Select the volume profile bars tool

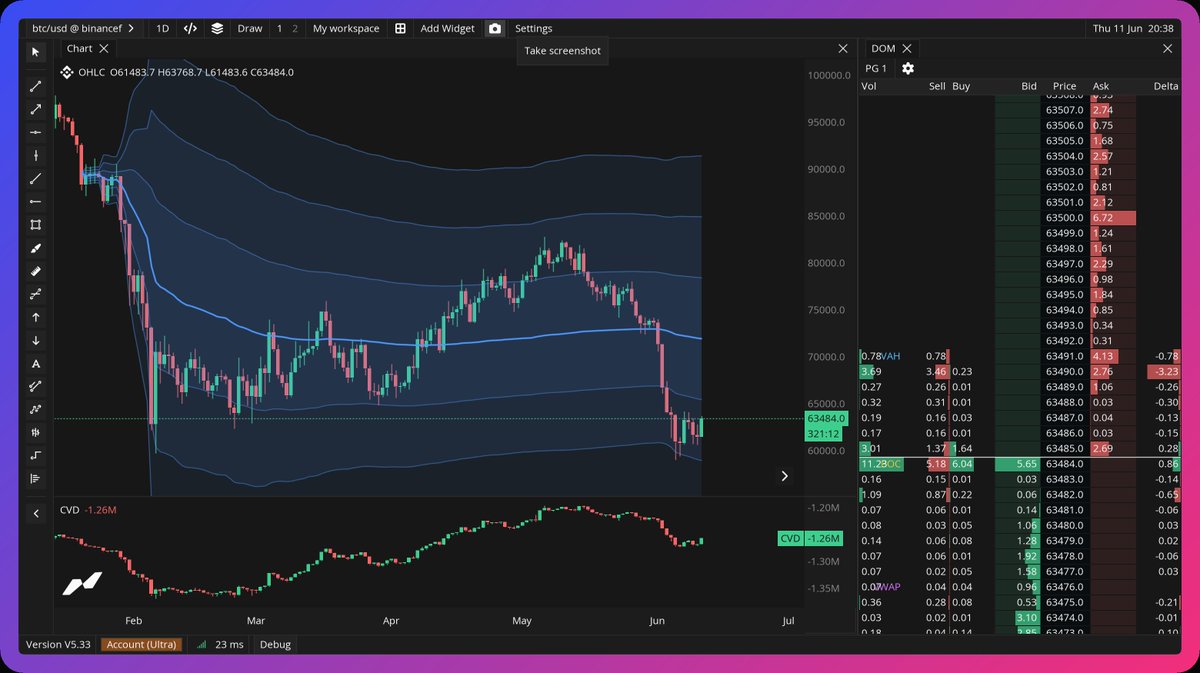(x=36, y=479)
